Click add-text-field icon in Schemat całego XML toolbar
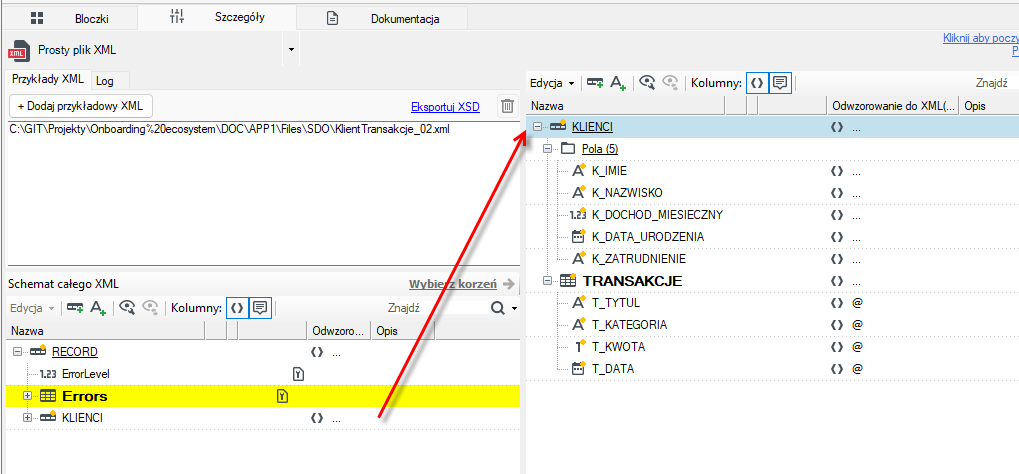The width and height of the screenshot is (1019, 474). pyautogui.click(x=98, y=308)
